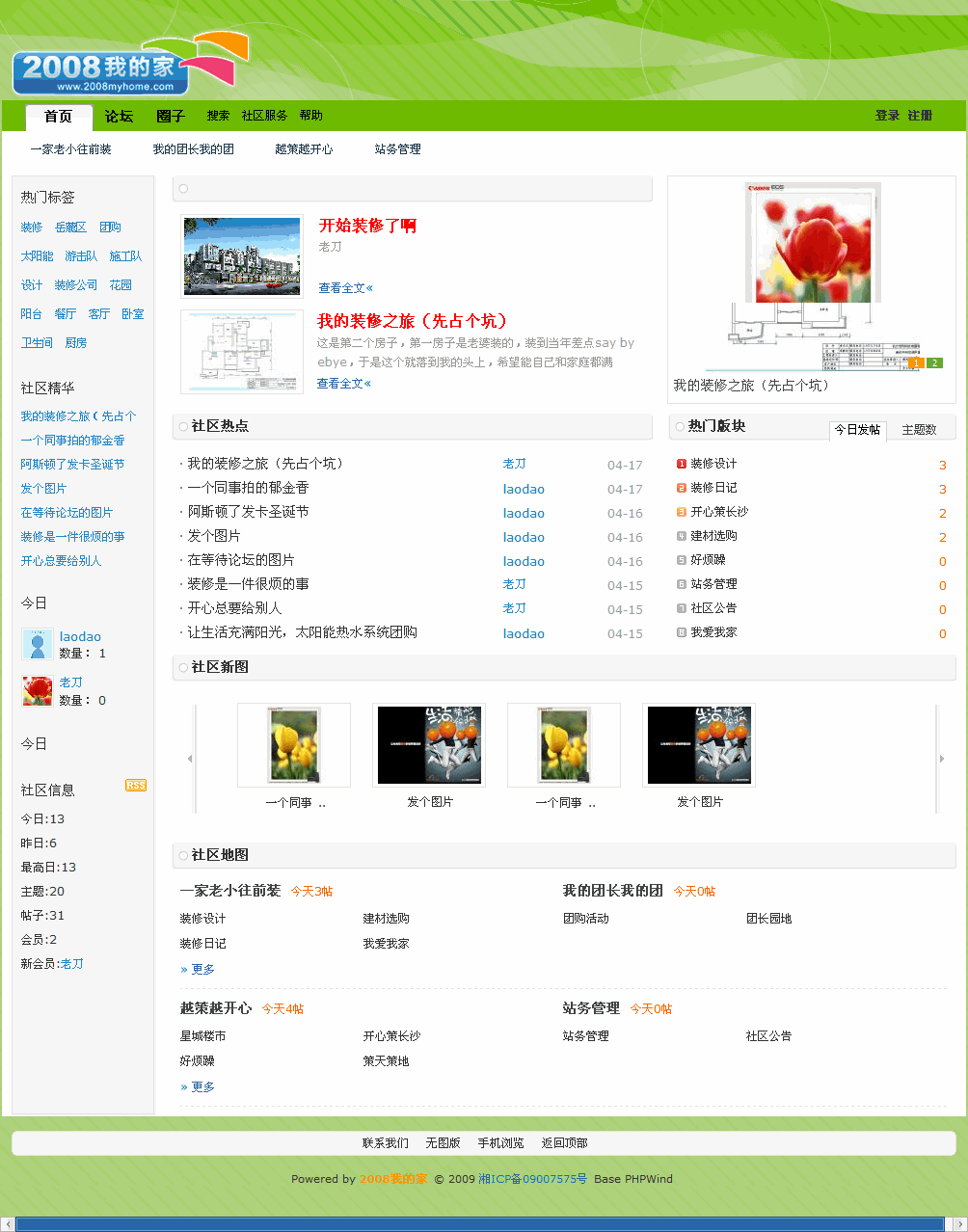This screenshot has width=968, height=1232.
Task: Open the 论坛 navigation tab
Action: [119, 117]
